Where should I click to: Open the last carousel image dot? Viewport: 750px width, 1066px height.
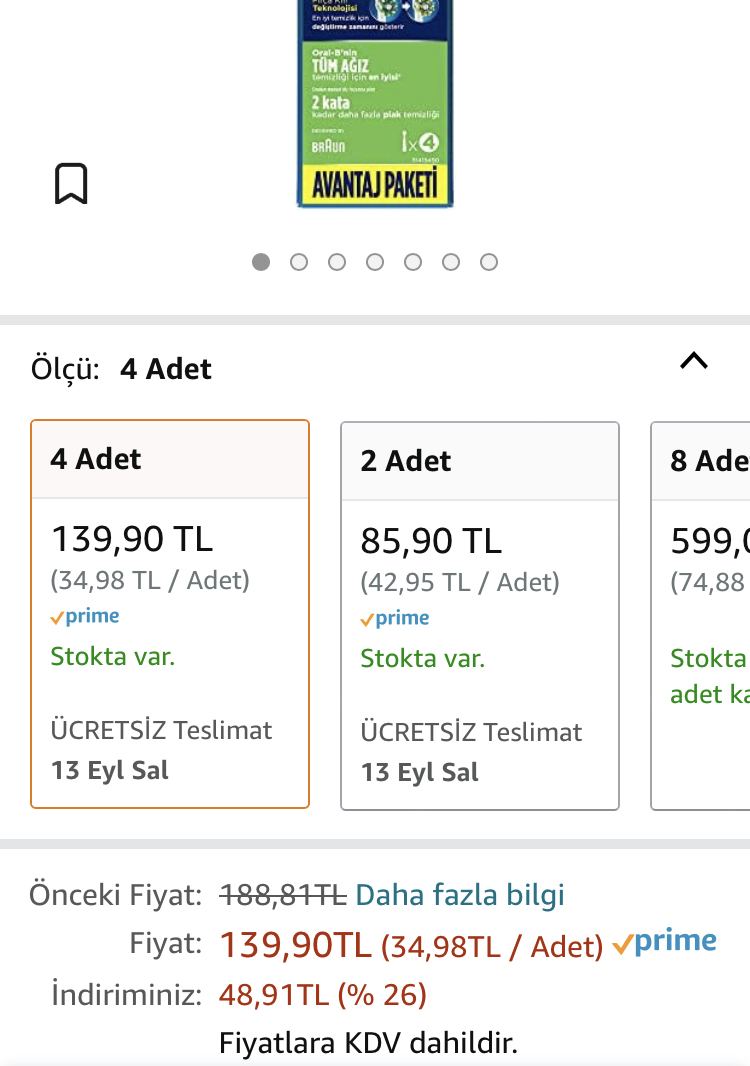pos(489,262)
